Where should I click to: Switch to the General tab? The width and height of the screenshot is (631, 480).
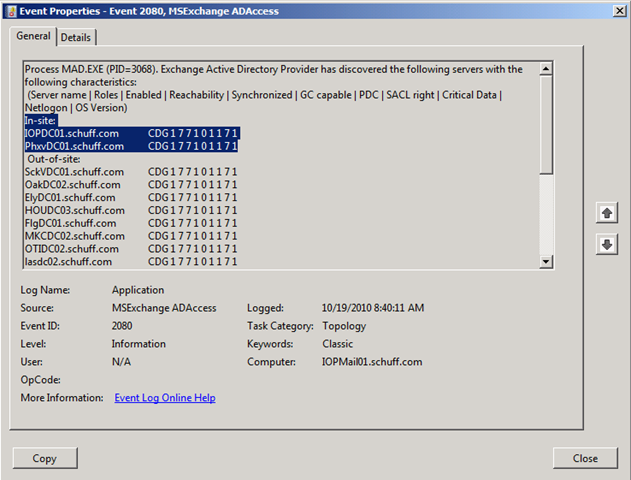(33, 36)
